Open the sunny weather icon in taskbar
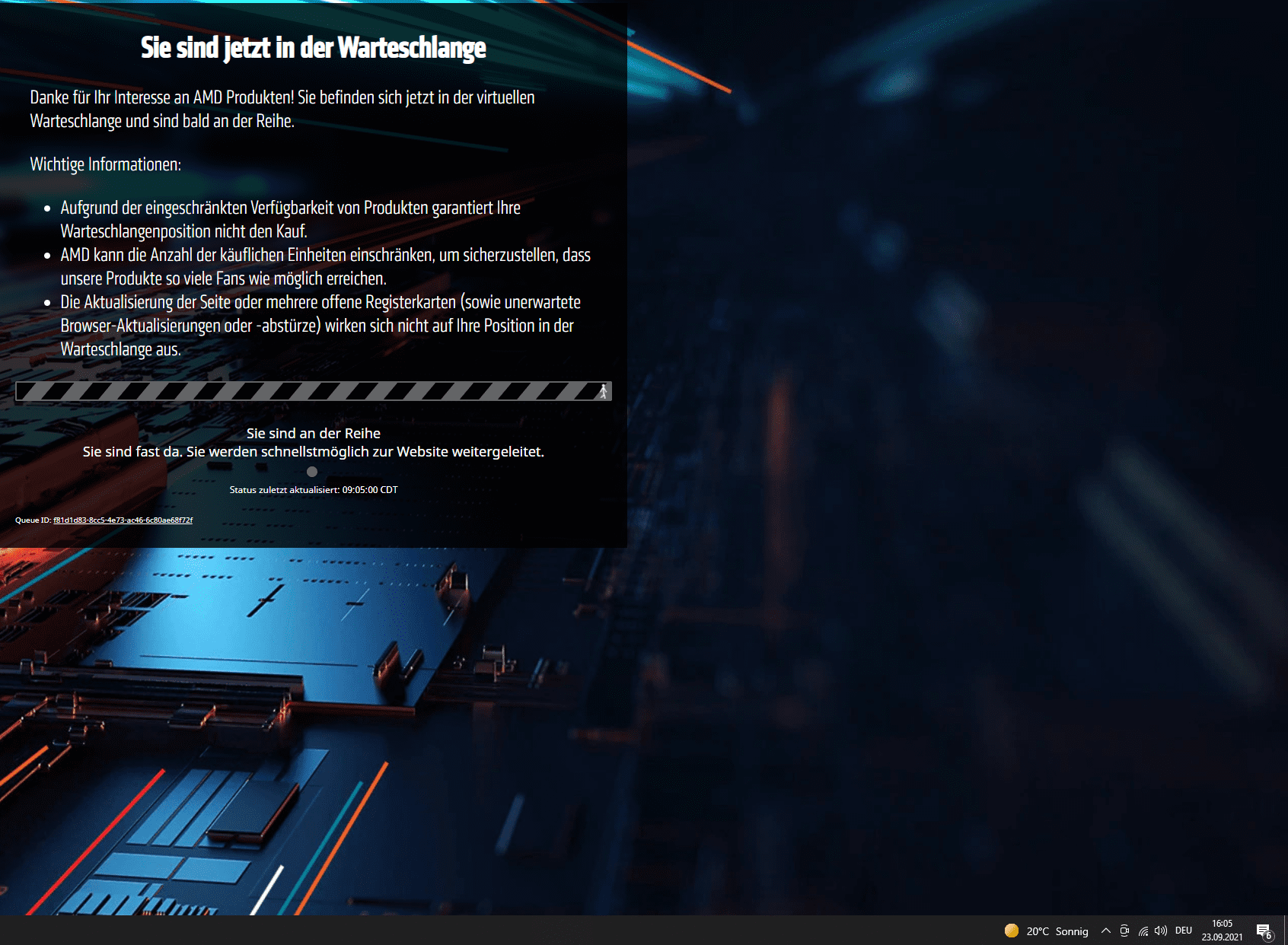 coord(1012,931)
